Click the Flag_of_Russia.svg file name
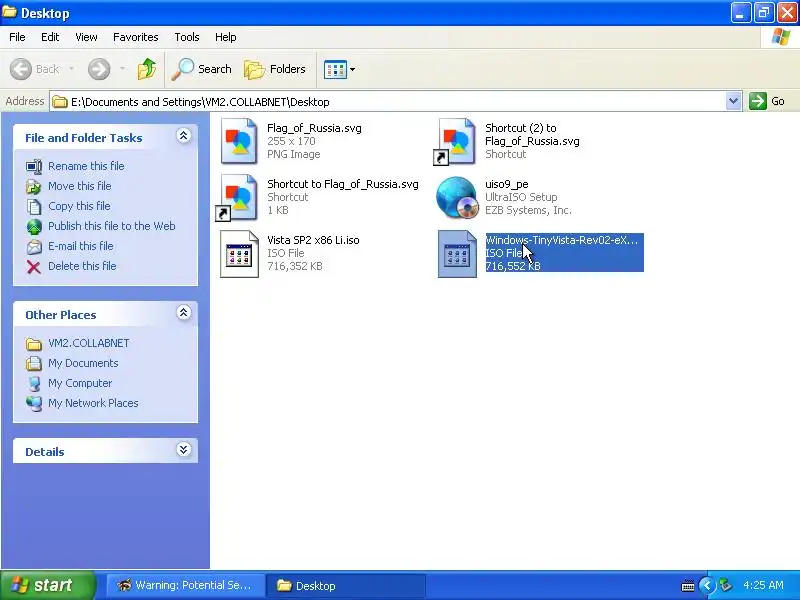Image resolution: width=800 pixels, height=600 pixels. [x=314, y=128]
